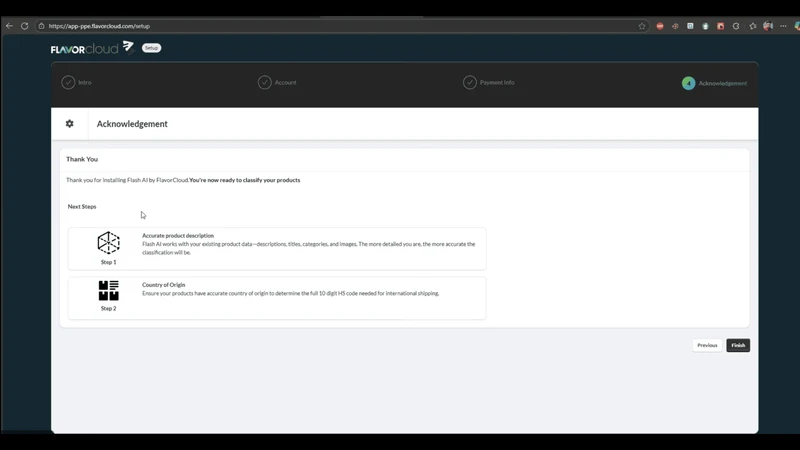Click the Step 1 cube package icon

coord(109,243)
